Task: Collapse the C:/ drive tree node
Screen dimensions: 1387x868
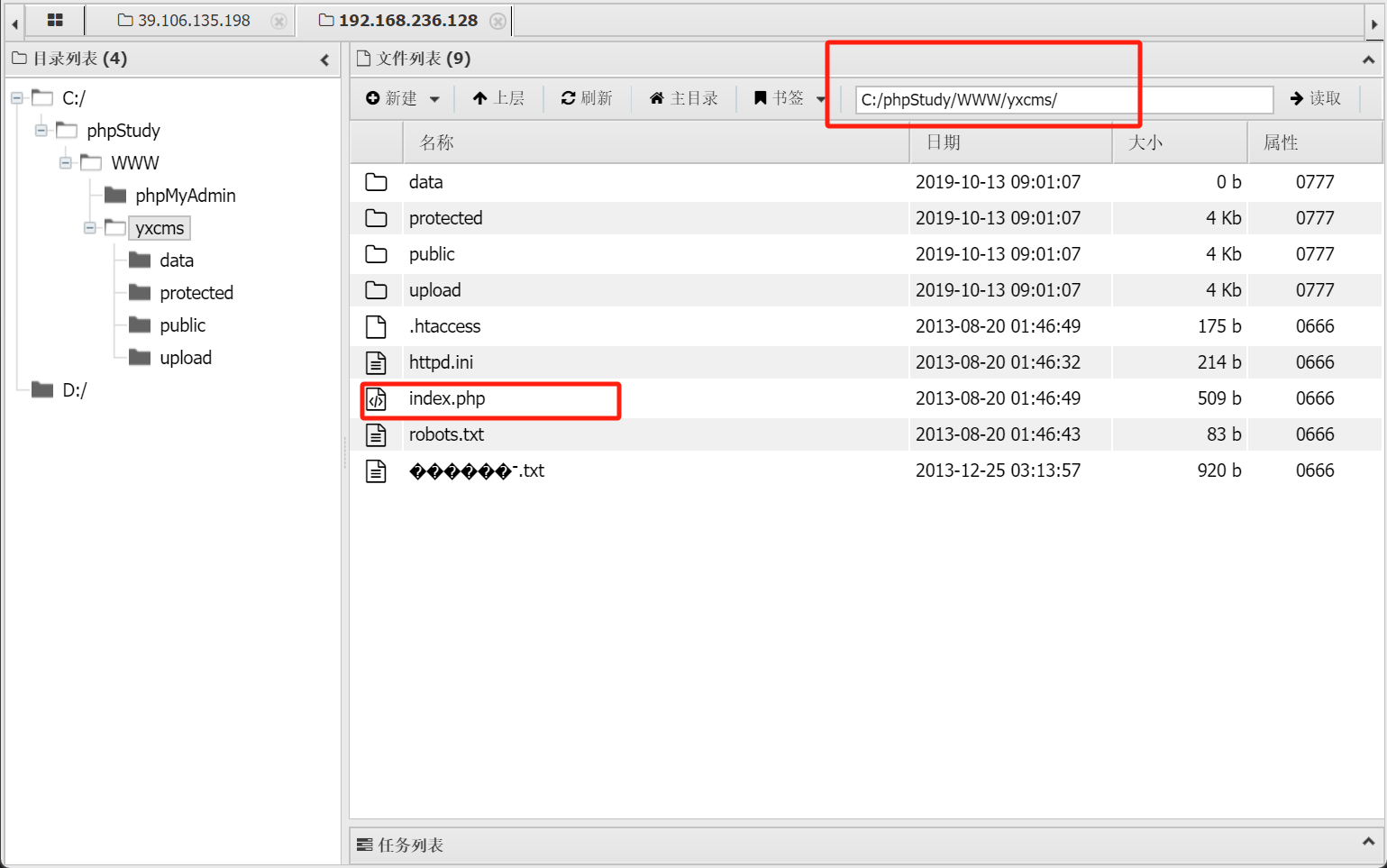Action: click(x=17, y=98)
